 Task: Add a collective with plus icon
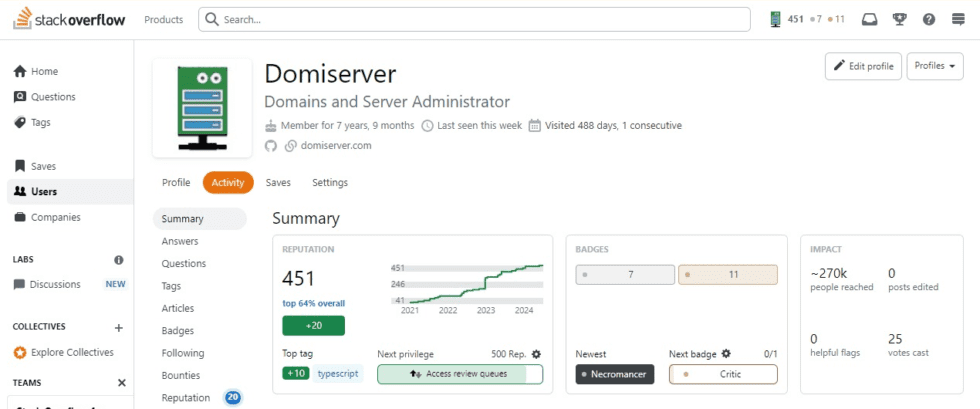point(119,327)
